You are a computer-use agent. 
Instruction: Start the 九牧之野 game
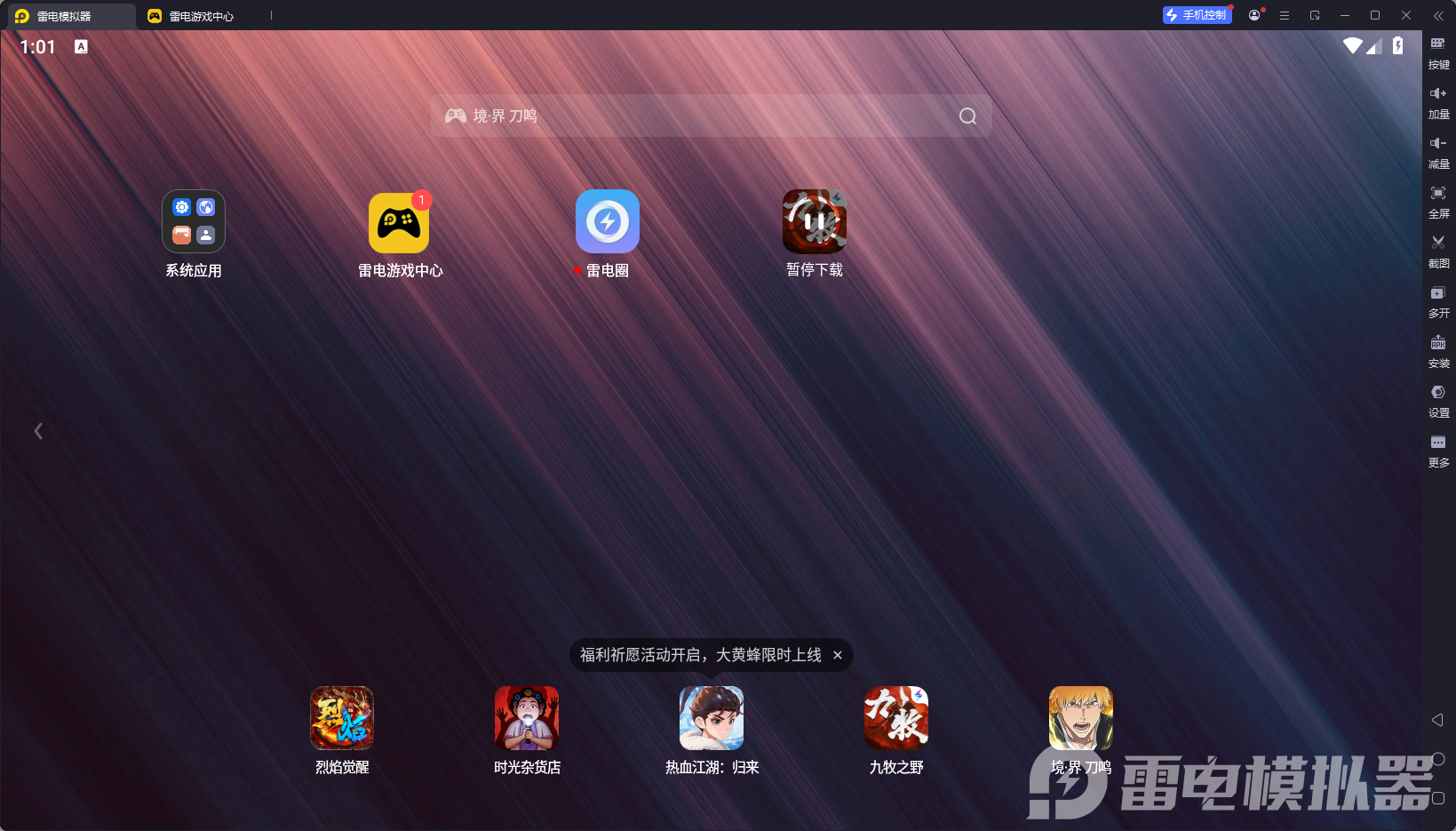[x=896, y=718]
